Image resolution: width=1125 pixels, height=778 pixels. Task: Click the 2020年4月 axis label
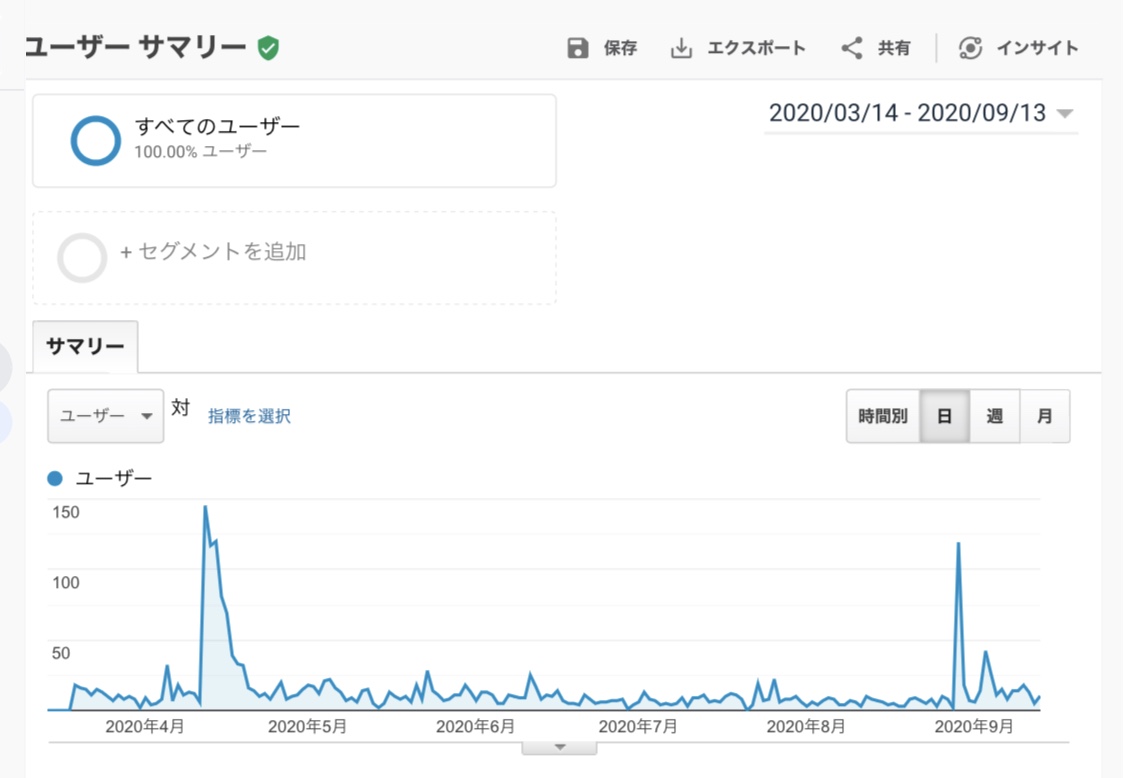pyautogui.click(x=145, y=727)
